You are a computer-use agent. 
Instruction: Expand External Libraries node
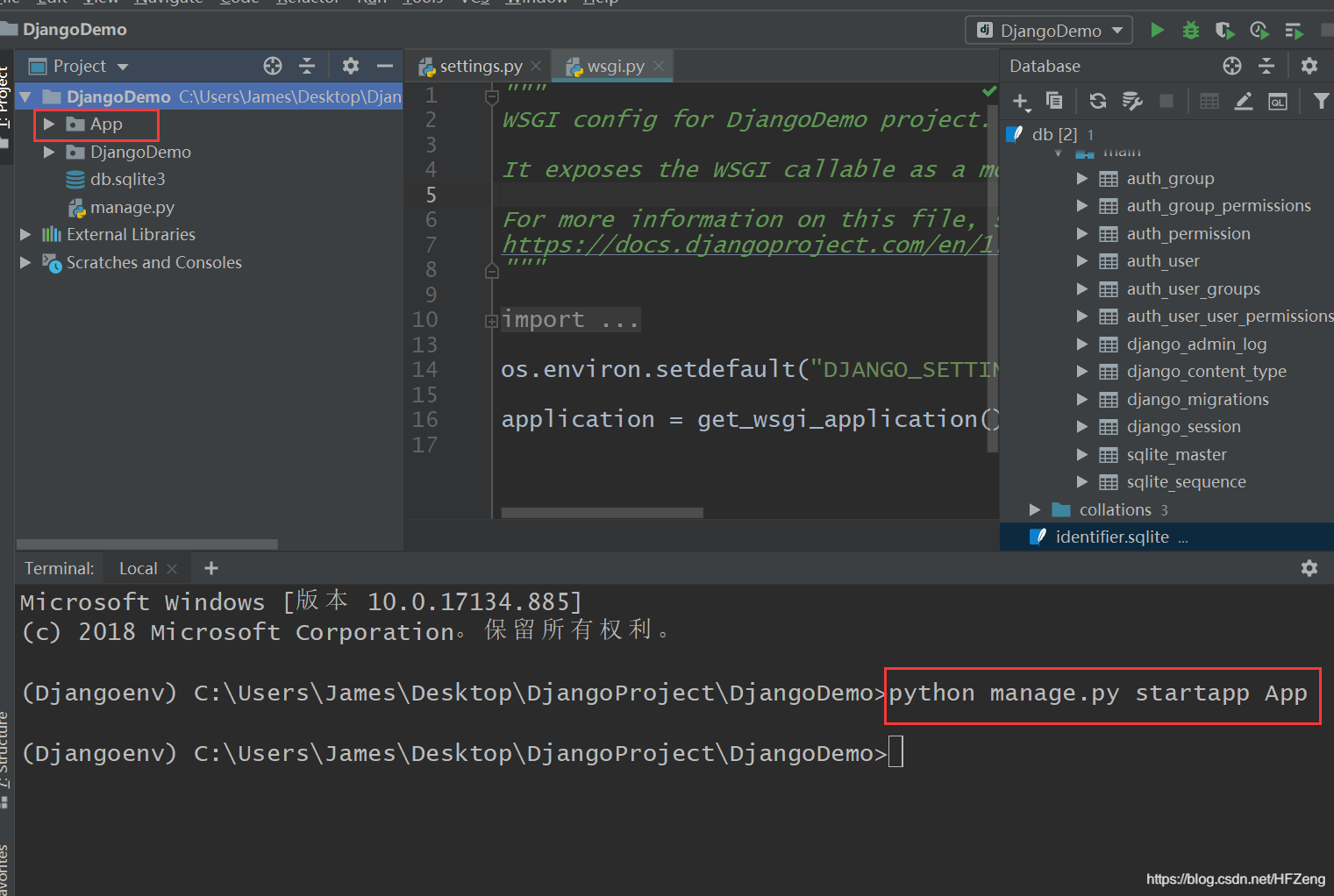tap(25, 235)
